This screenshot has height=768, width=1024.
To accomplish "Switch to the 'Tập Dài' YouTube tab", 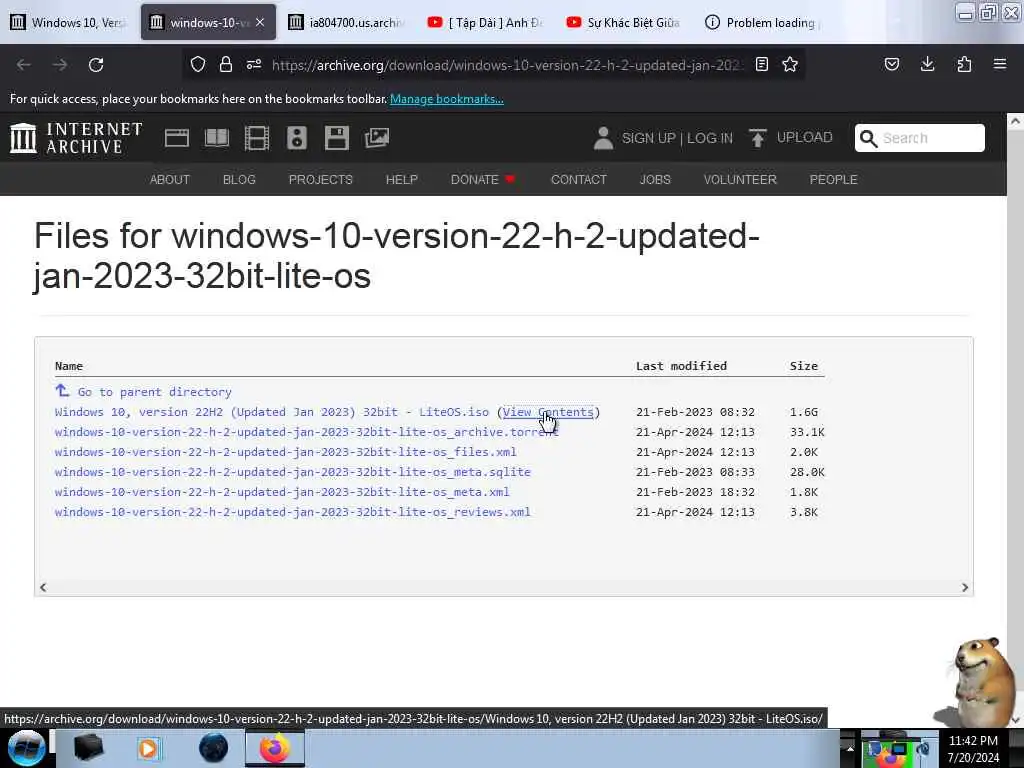I will (485, 22).
